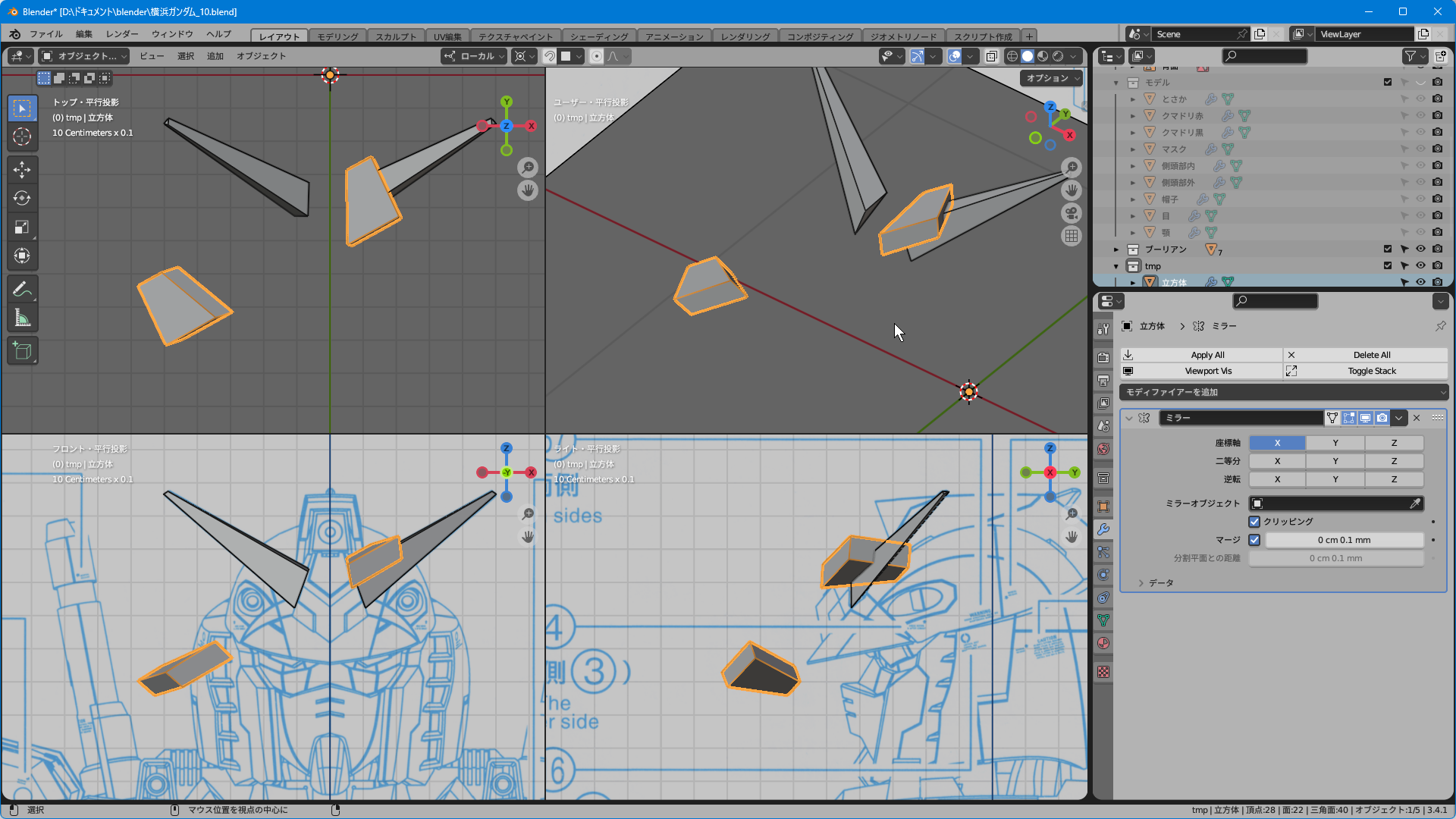1456x819 pixels.
Task: Toggle camera view in user viewport
Action: [1071, 213]
